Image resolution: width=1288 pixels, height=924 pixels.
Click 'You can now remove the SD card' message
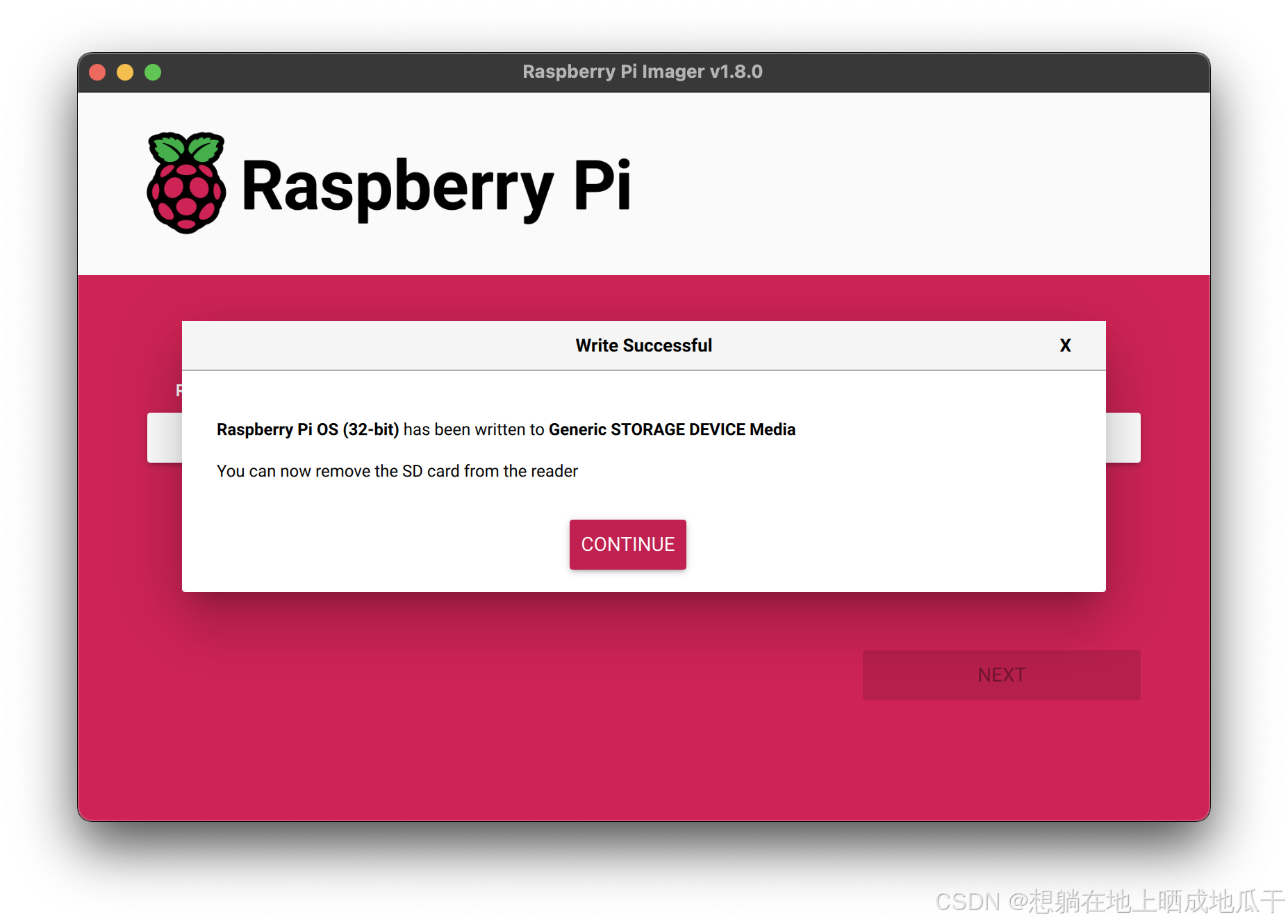click(x=397, y=471)
